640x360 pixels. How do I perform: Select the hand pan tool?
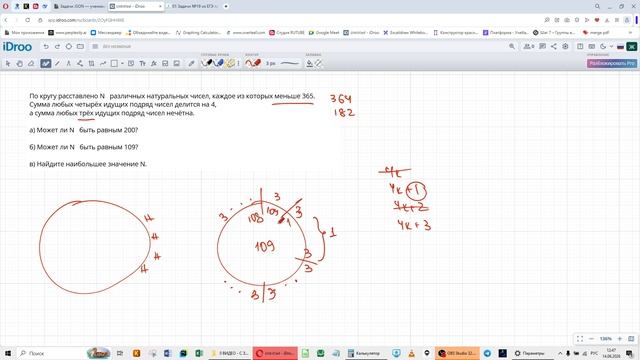20,63
